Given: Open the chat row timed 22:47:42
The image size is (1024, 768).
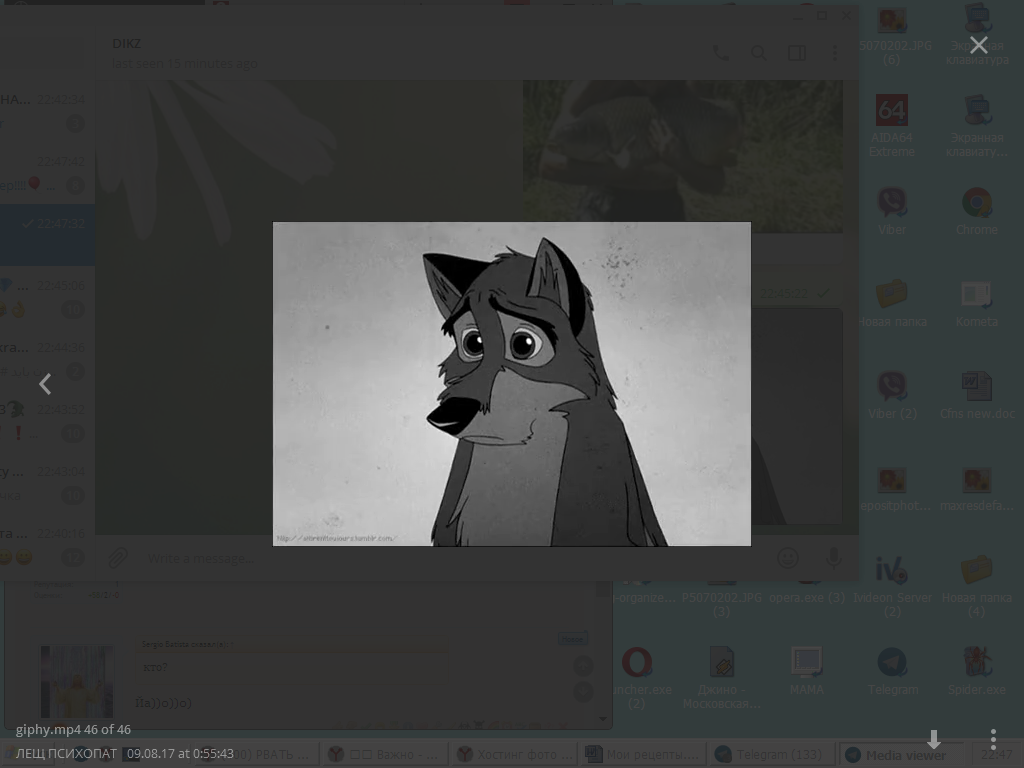Looking at the screenshot, I should point(47,173).
